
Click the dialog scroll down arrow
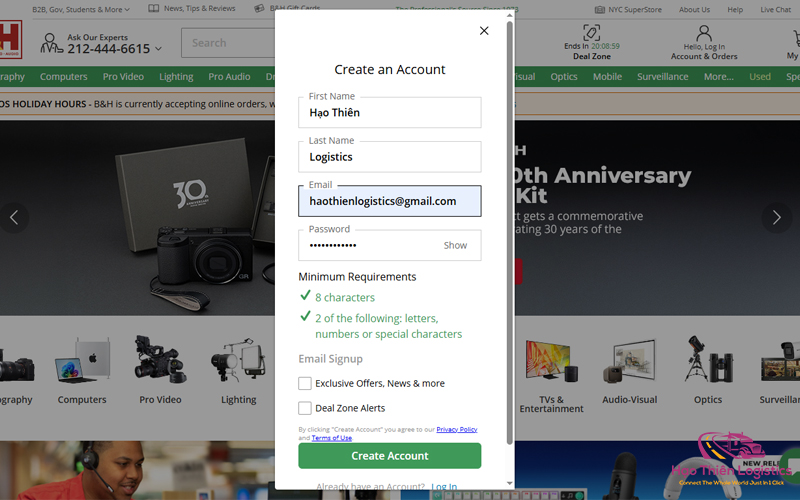click(x=509, y=483)
